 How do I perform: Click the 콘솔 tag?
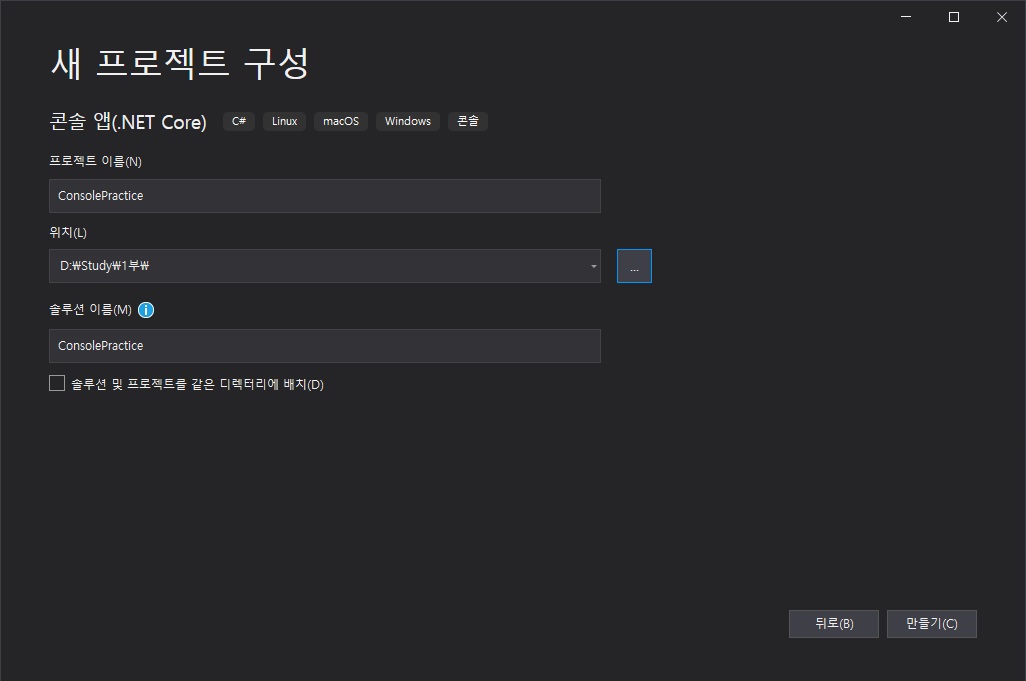click(x=468, y=122)
